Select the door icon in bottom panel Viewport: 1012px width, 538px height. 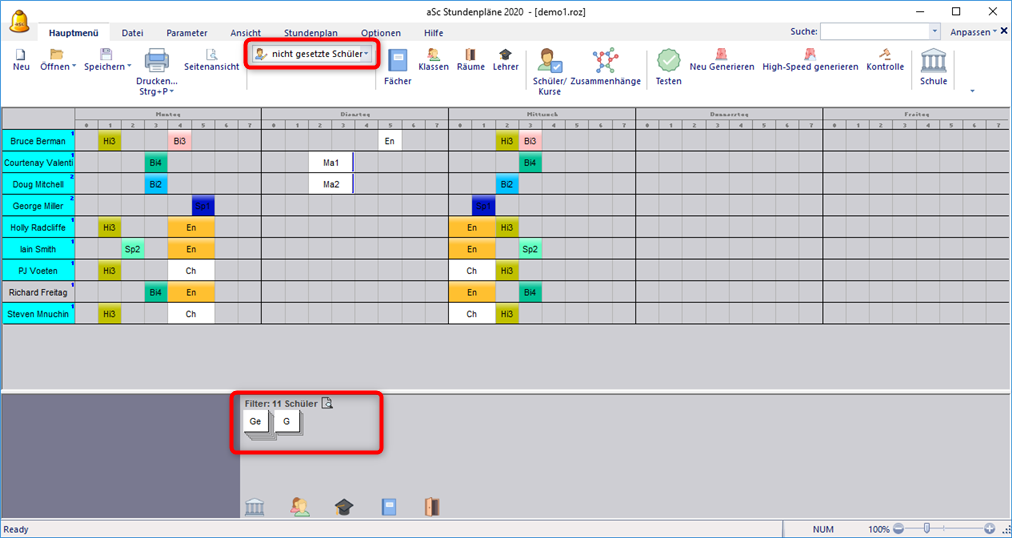[432, 507]
